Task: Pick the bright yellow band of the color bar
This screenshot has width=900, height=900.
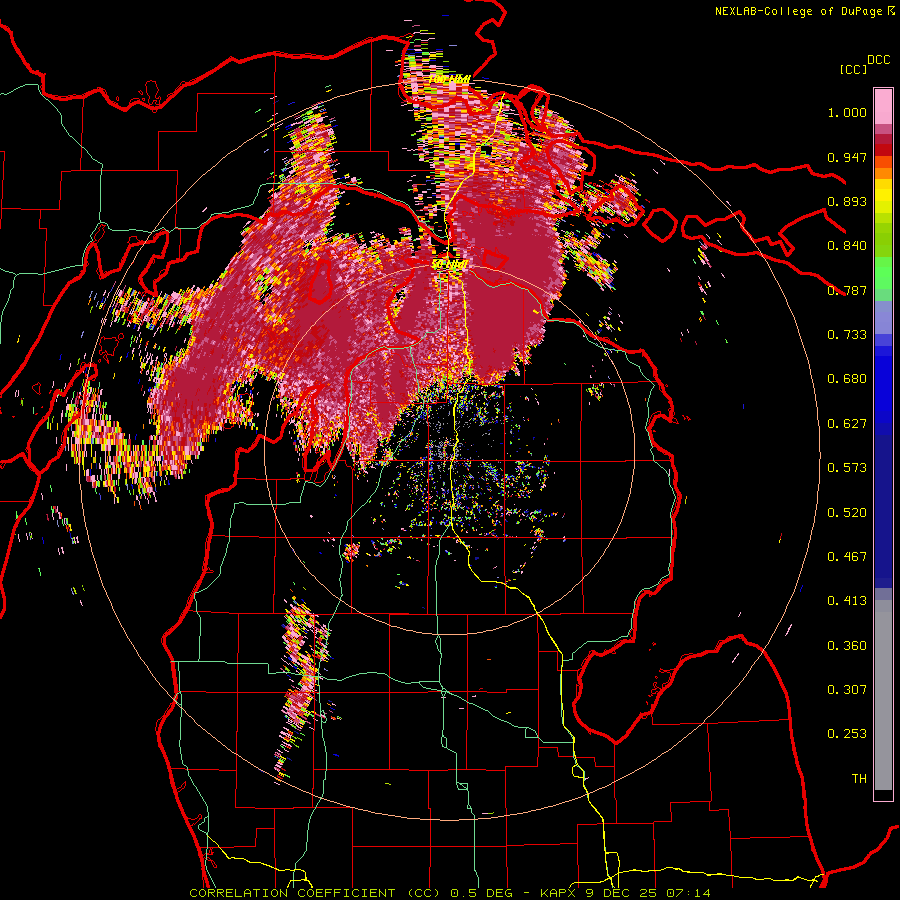Action: coord(883,197)
